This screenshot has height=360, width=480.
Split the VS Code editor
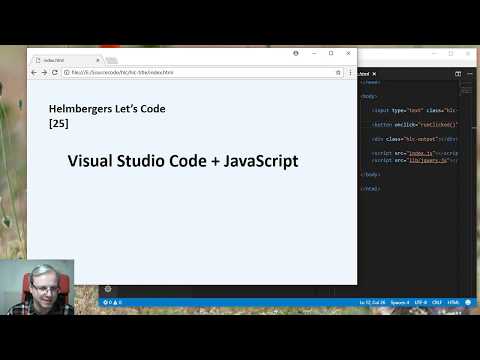click(458, 74)
